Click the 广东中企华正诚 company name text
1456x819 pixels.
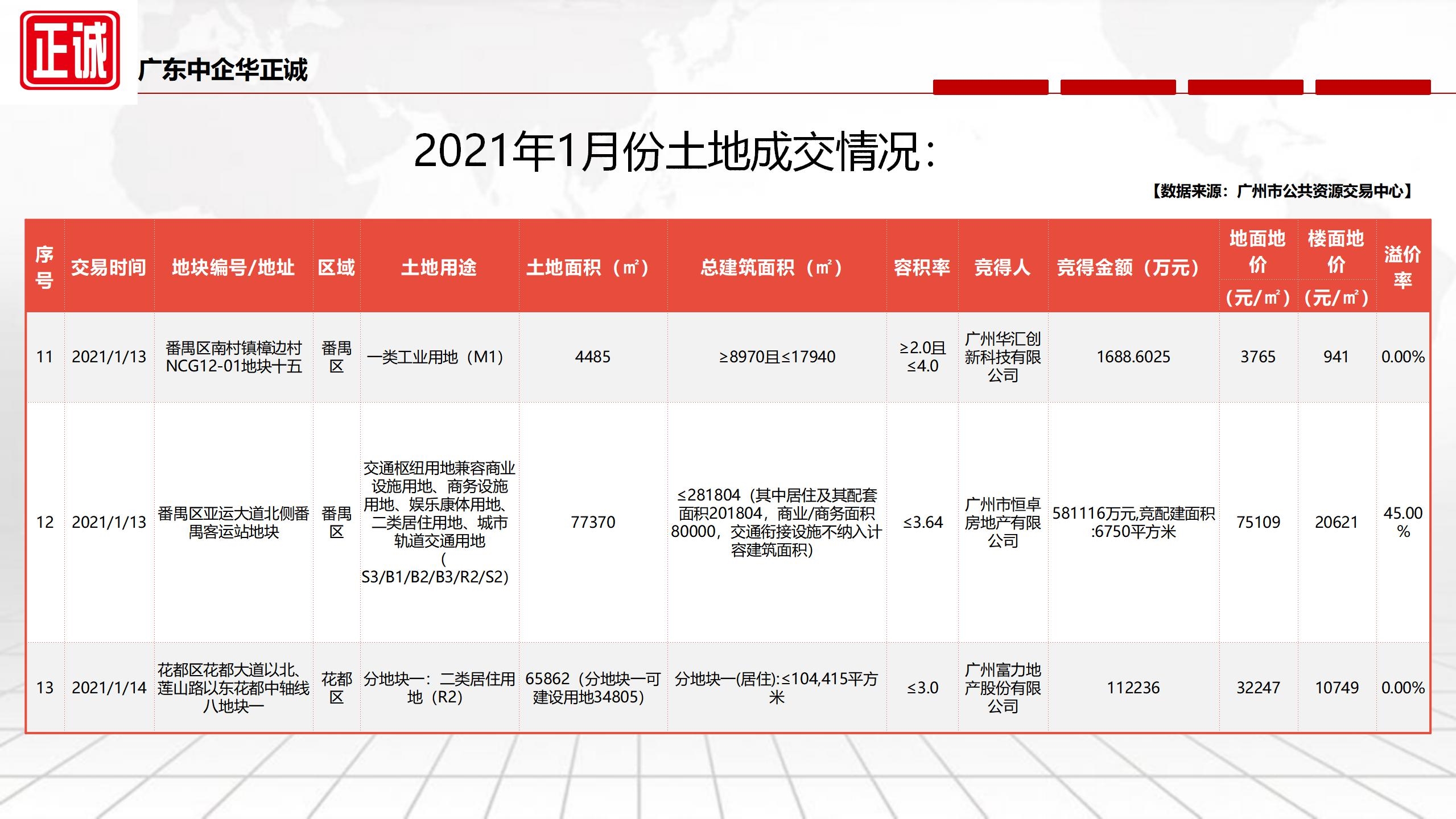coord(222,71)
